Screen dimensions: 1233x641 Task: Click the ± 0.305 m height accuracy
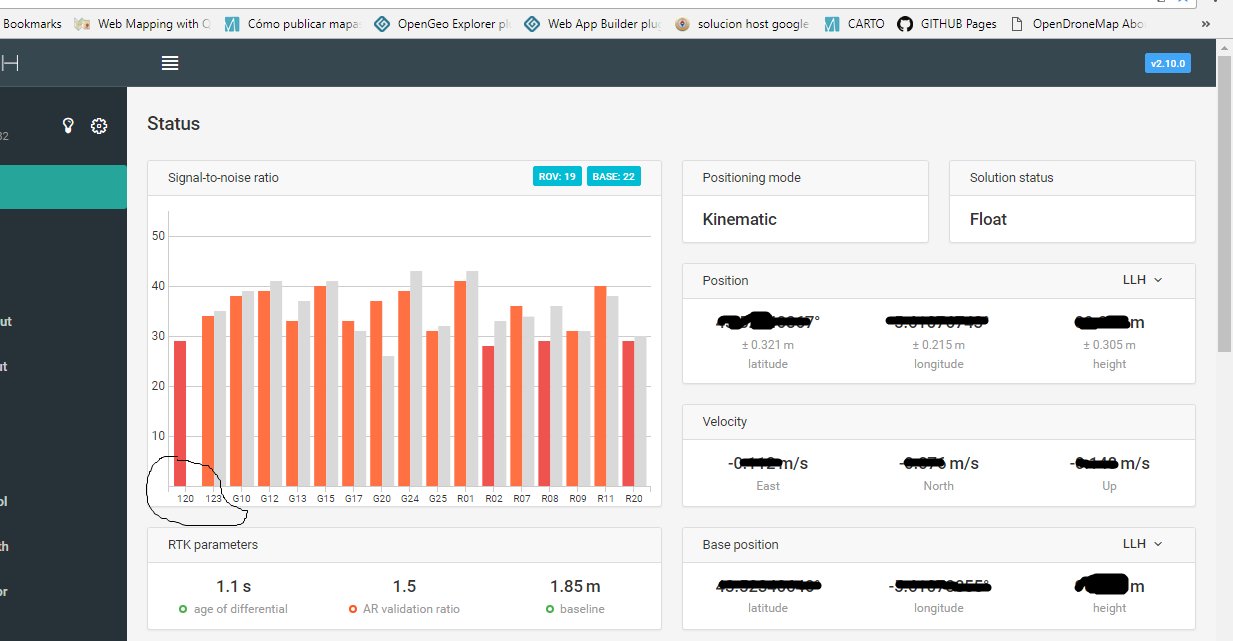point(1109,345)
